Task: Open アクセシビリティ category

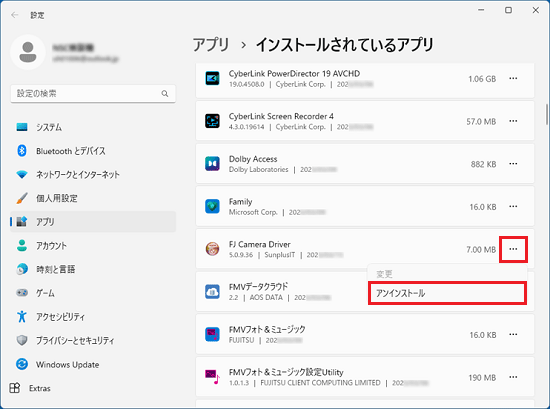Action: (93, 317)
